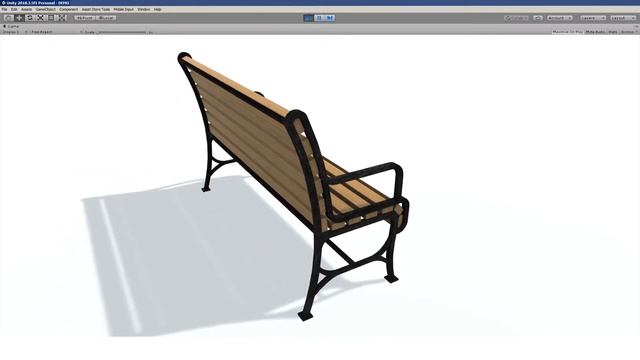Select the Game tab
This screenshot has width=640, height=360.
[11, 27]
